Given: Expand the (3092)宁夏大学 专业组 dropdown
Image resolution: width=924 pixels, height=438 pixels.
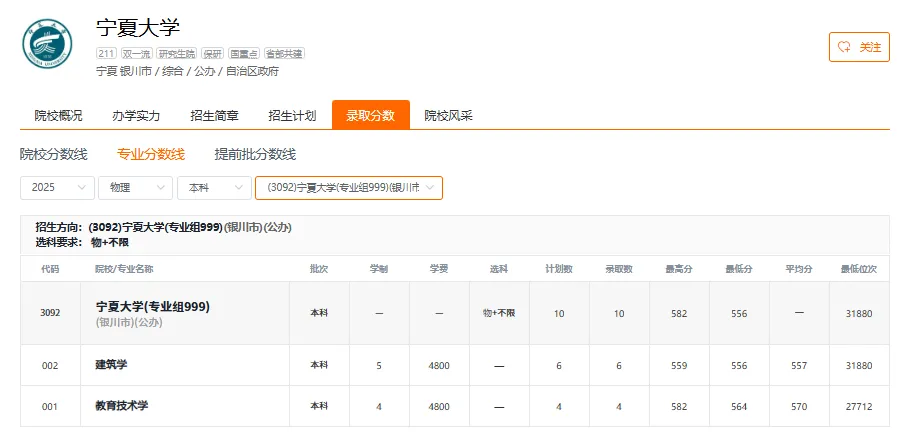Looking at the screenshot, I should 349,187.
